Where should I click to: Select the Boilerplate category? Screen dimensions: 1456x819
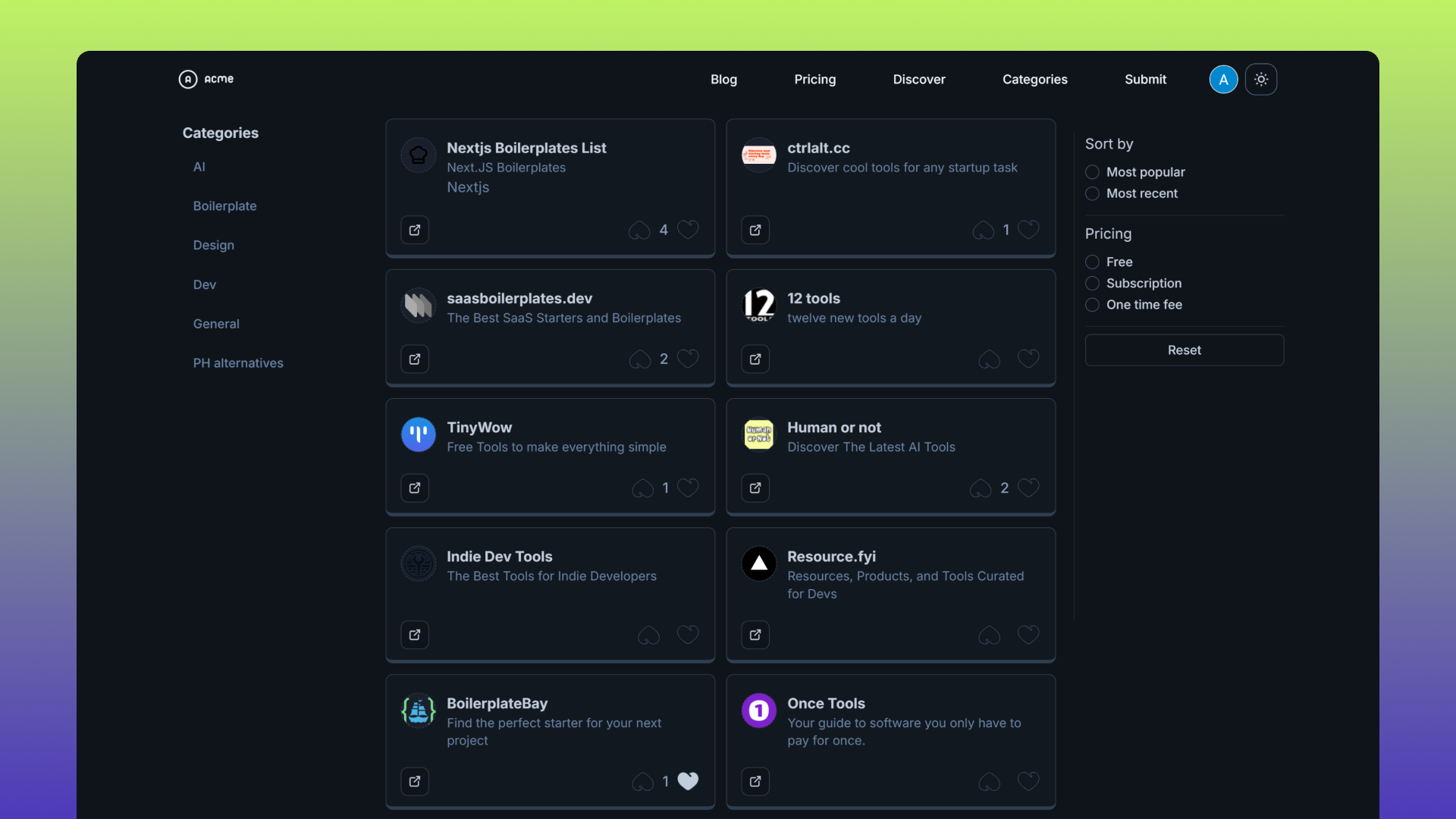pos(224,206)
